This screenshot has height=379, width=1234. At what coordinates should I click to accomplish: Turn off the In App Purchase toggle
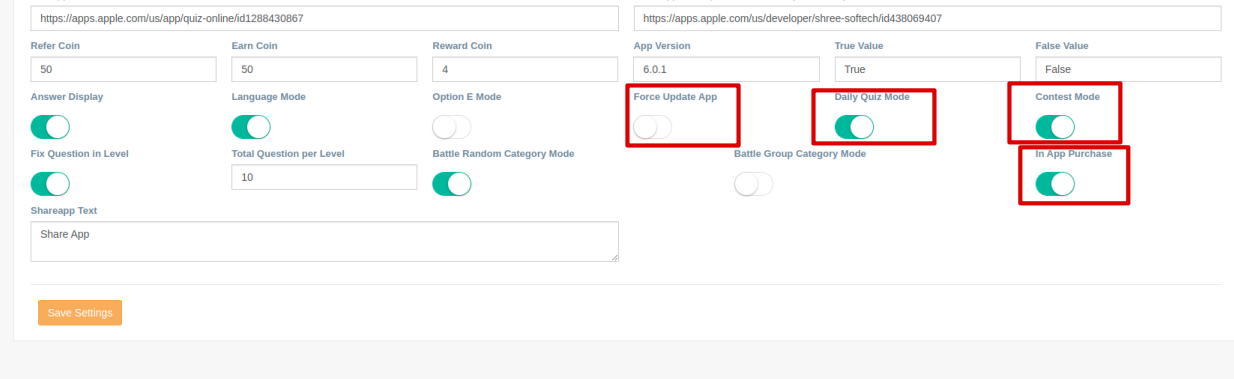click(1055, 184)
